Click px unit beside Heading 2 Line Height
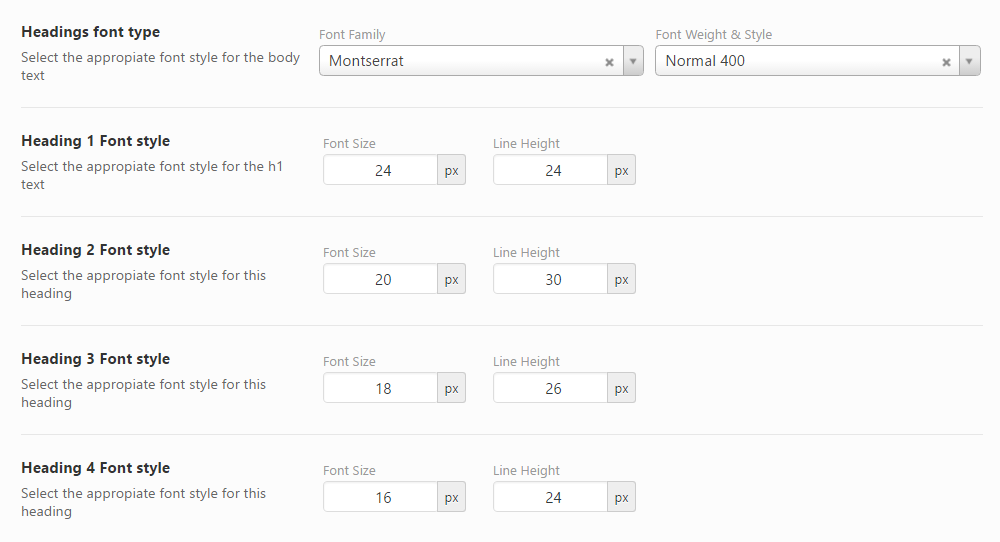Viewport: 1000px width, 542px height. [622, 279]
